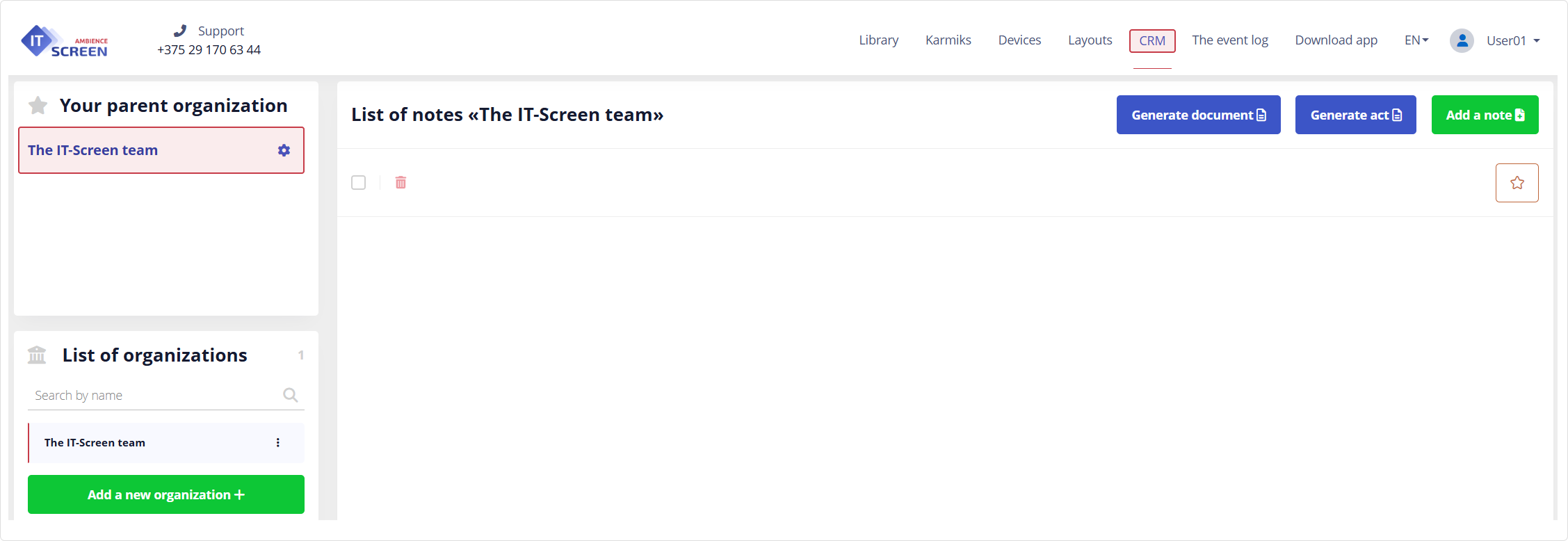Viewport: 1568px width, 541px height.
Task: Click the gear icon for The IT-Screen team
Action: (284, 150)
